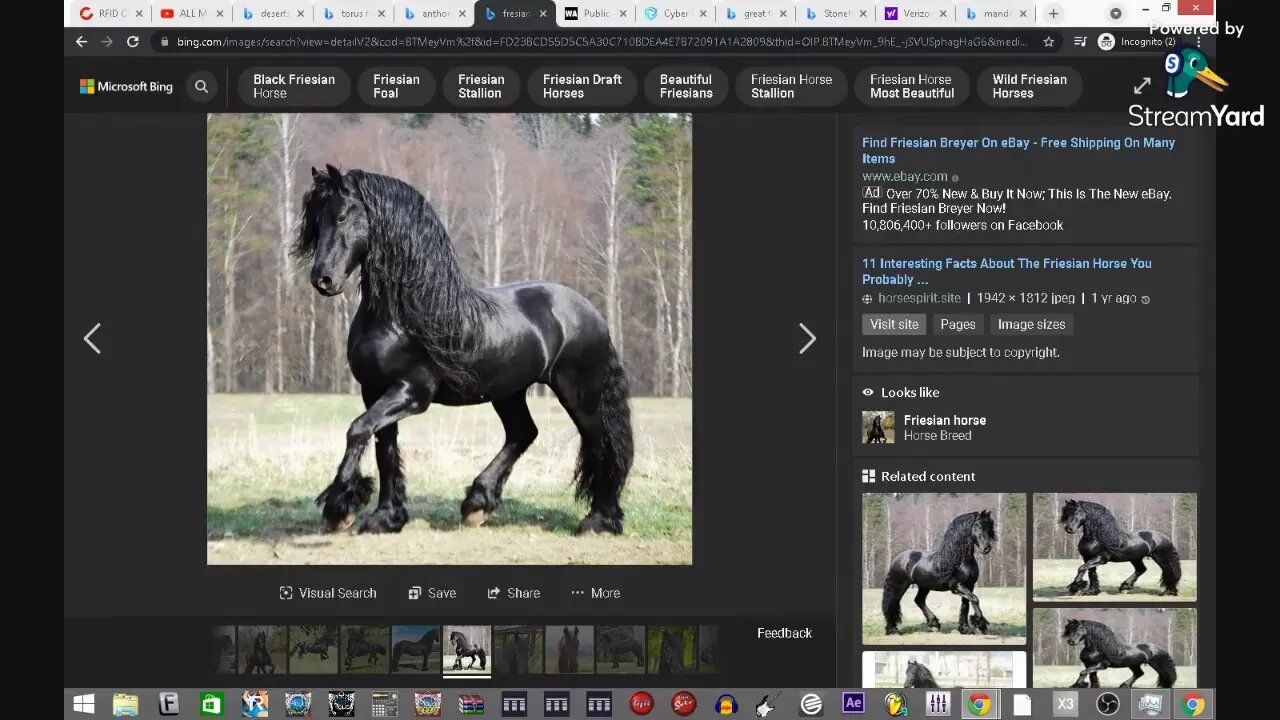Viewport: 1280px width, 720px height.
Task: Click the Visual Search button
Action: pyautogui.click(x=328, y=593)
